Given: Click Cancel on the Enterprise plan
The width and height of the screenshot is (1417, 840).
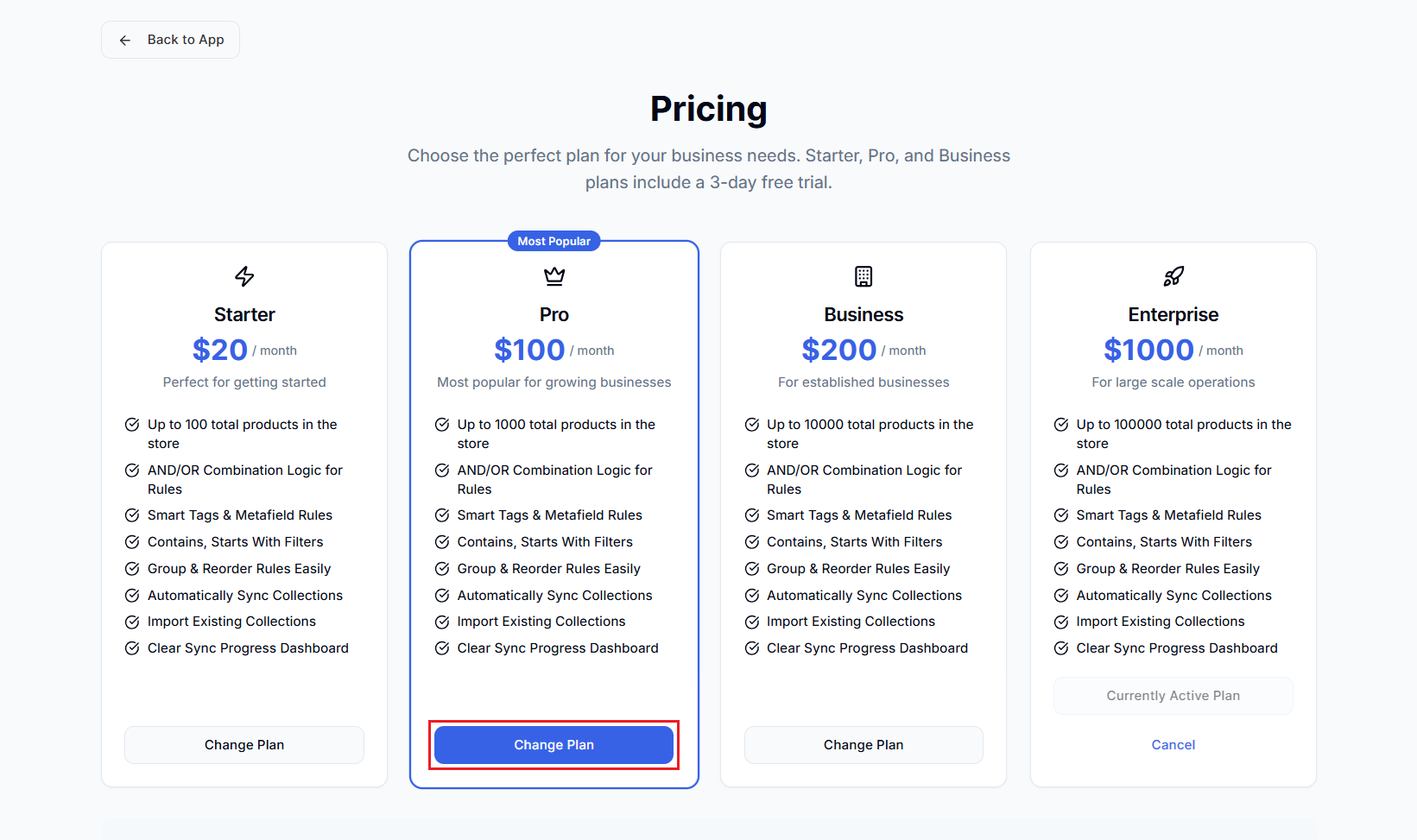Looking at the screenshot, I should [1173, 744].
